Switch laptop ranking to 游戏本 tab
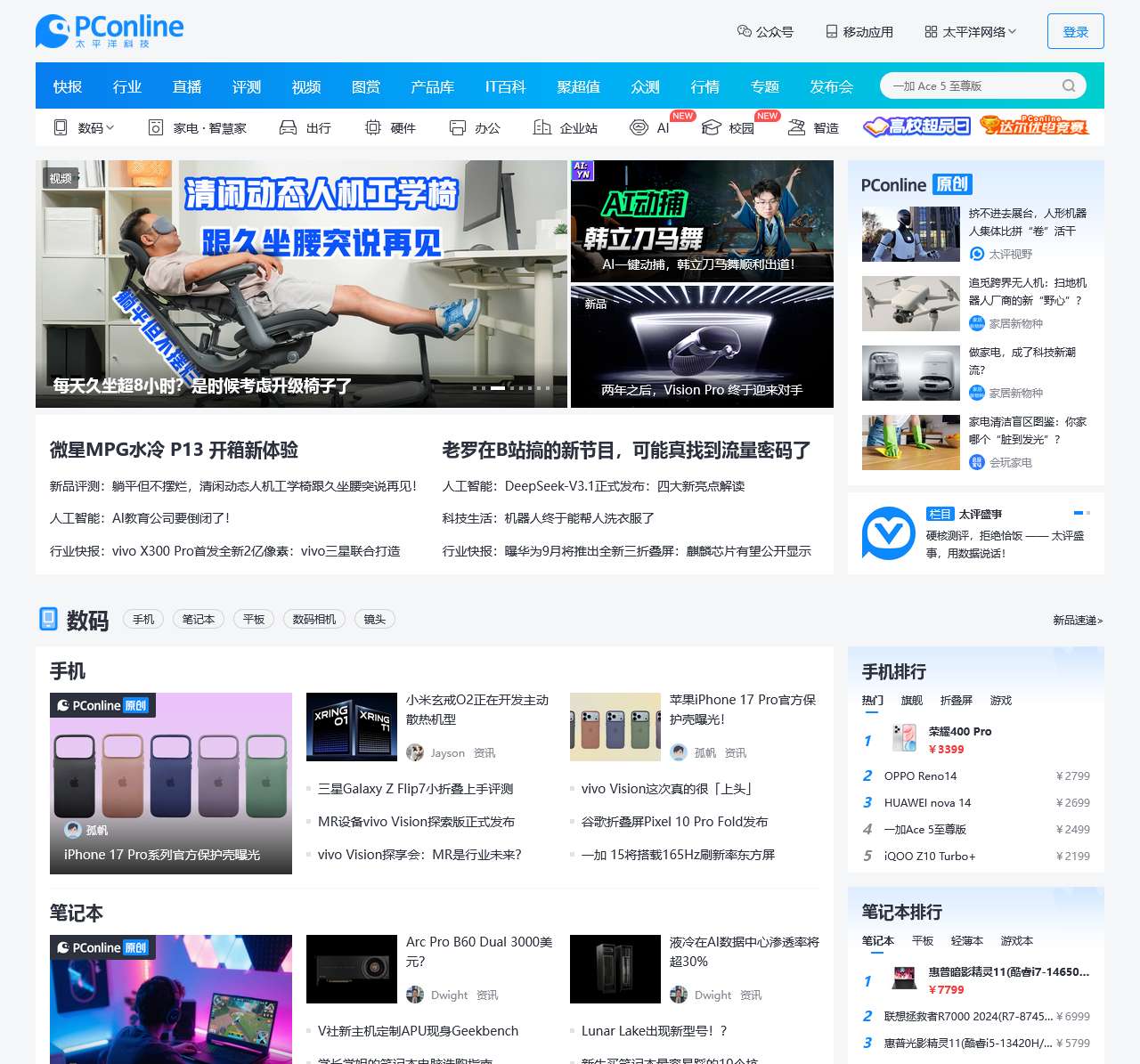 [1017, 940]
